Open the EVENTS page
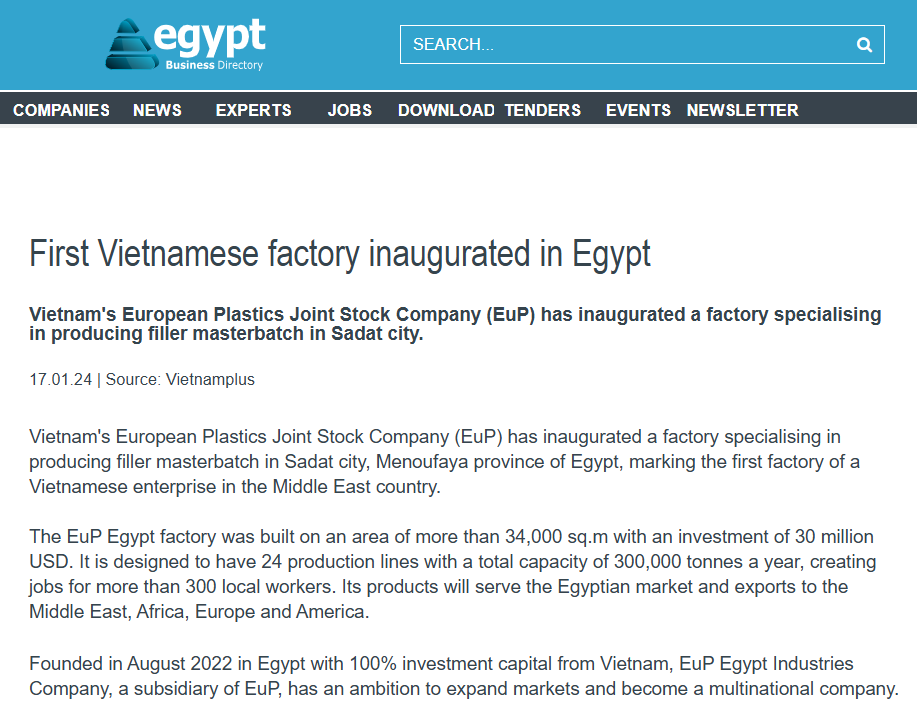Image resolution: width=917 pixels, height=716 pixels. click(638, 110)
